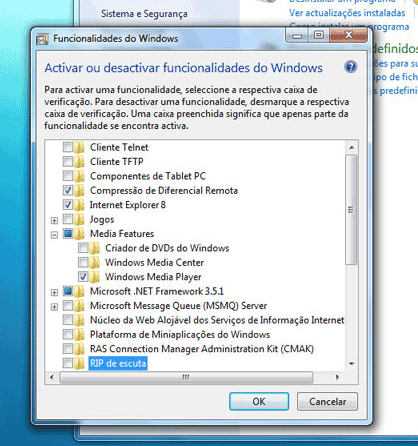Tick the RIP de escuta checkbox
Screen dimensions: 418x446
click(68, 363)
